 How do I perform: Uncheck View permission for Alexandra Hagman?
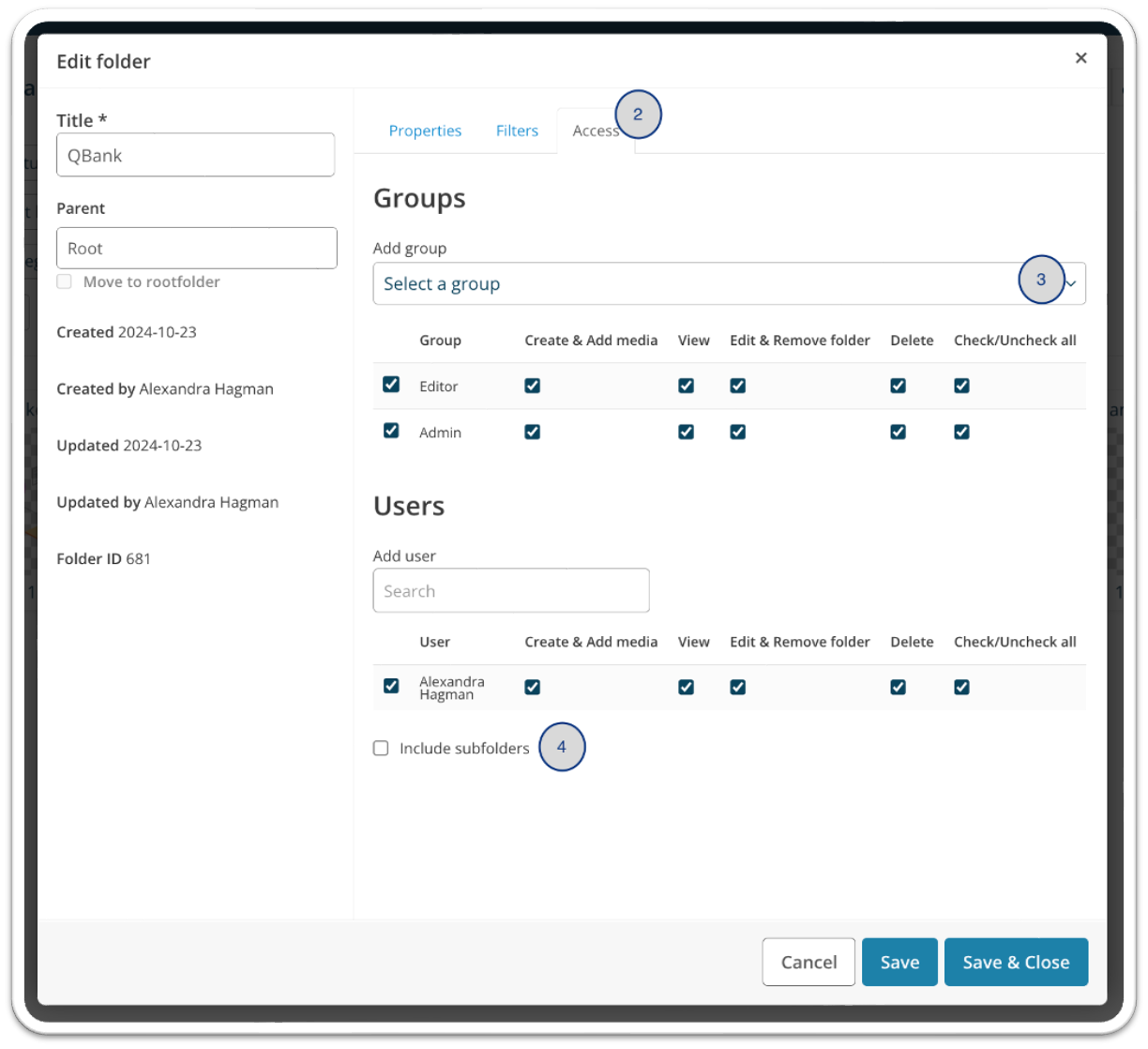click(x=686, y=687)
